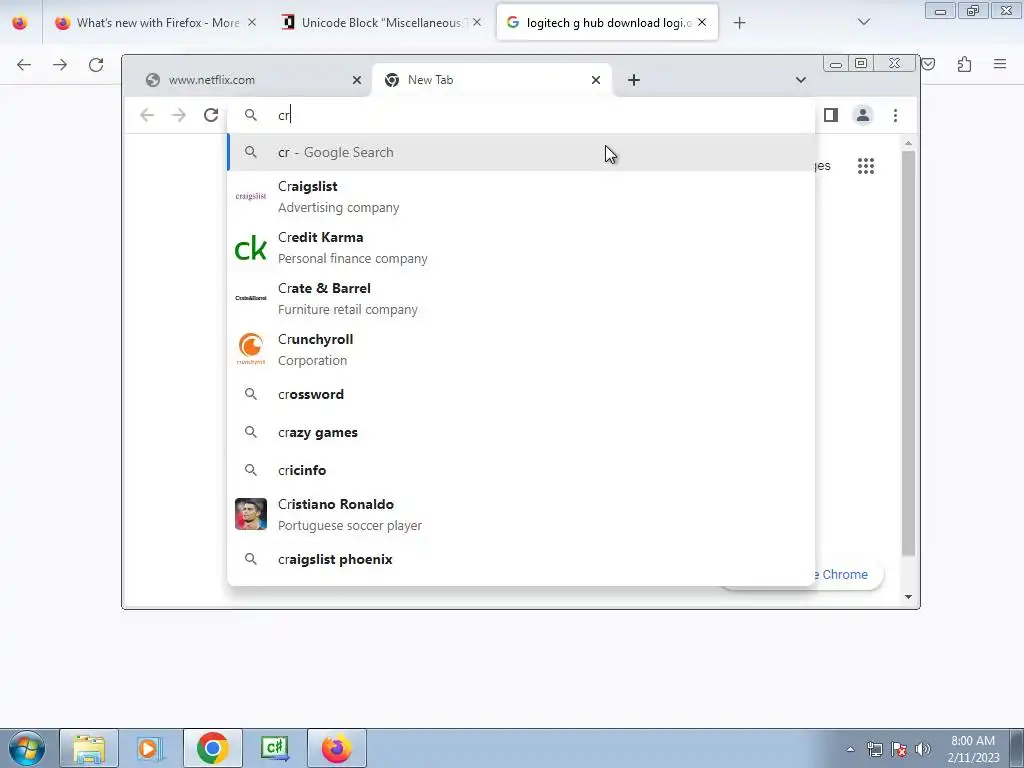Click the scrollbar down arrow in Chrome
Viewport: 1024px width, 768px height.
(908, 597)
